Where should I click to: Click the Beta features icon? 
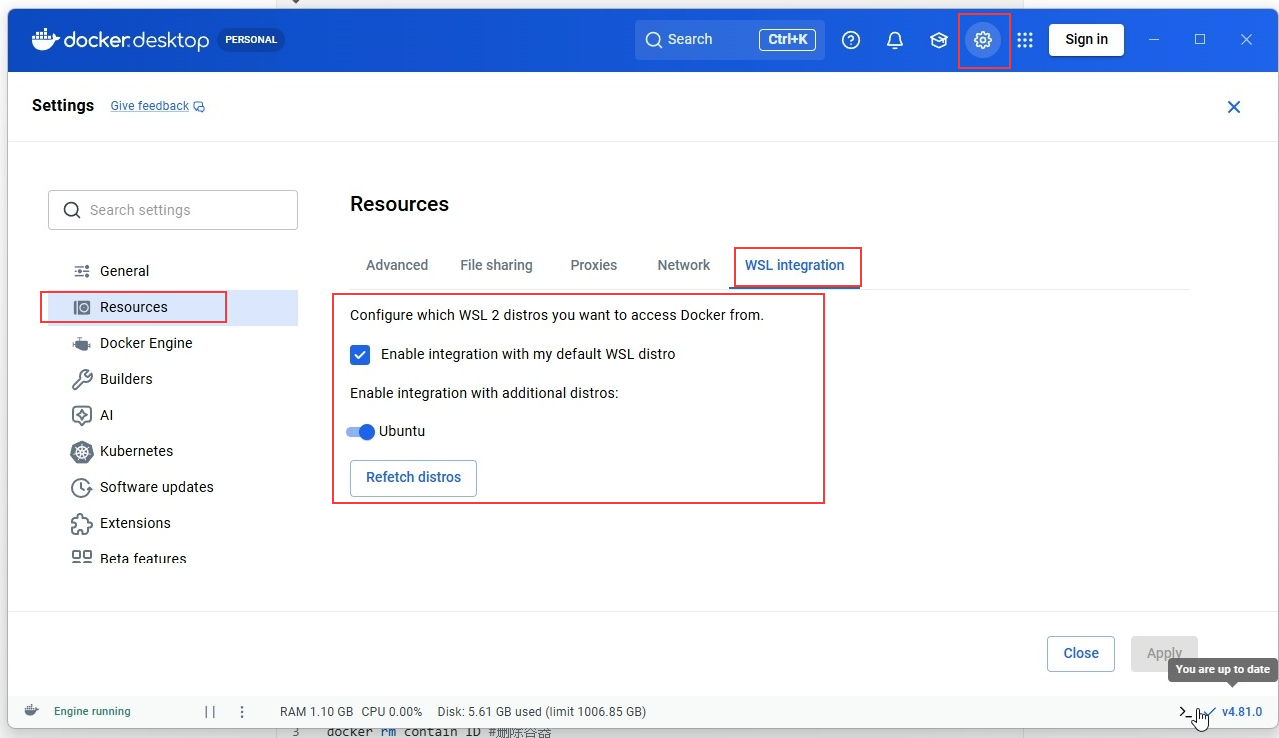tap(82, 557)
